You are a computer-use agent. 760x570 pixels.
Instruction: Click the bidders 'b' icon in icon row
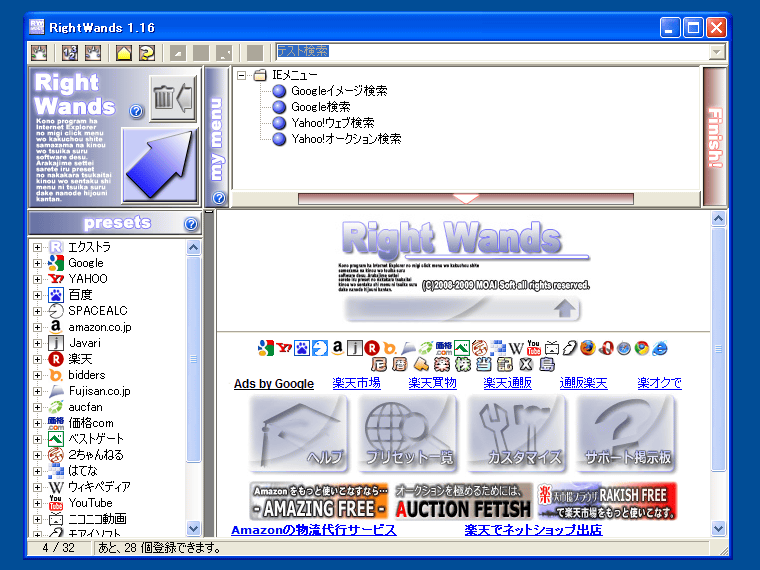389,348
